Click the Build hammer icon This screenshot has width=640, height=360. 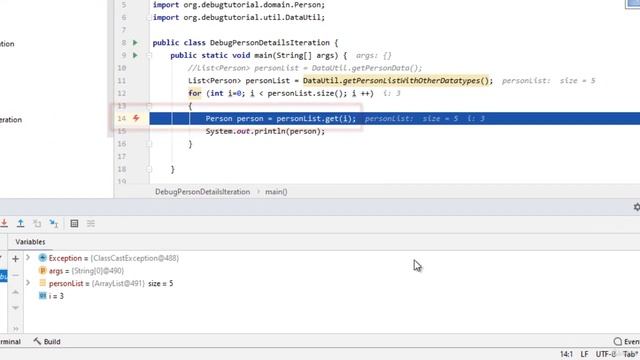coord(37,341)
